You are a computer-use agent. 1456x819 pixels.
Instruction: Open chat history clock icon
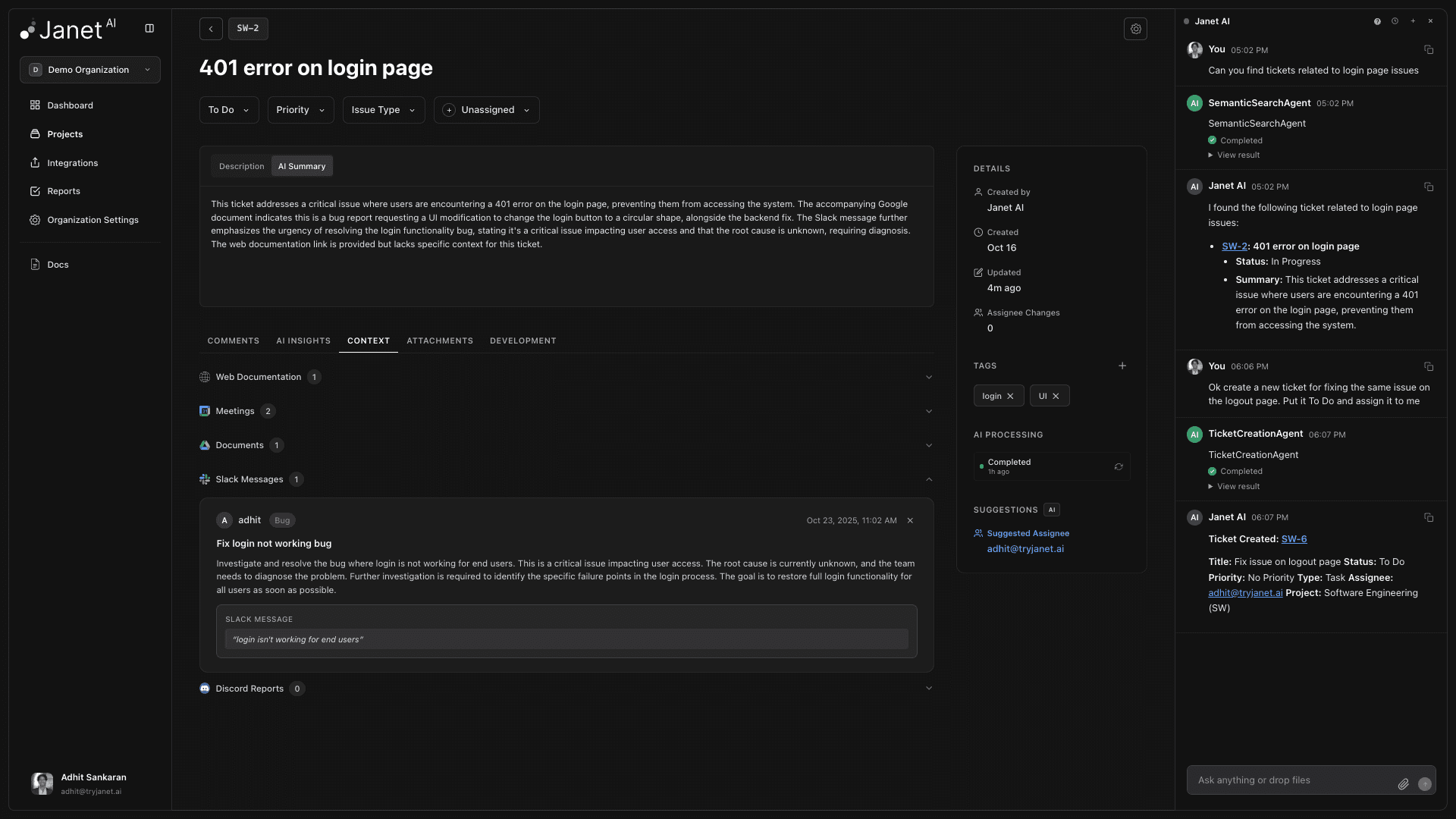[x=1395, y=21]
